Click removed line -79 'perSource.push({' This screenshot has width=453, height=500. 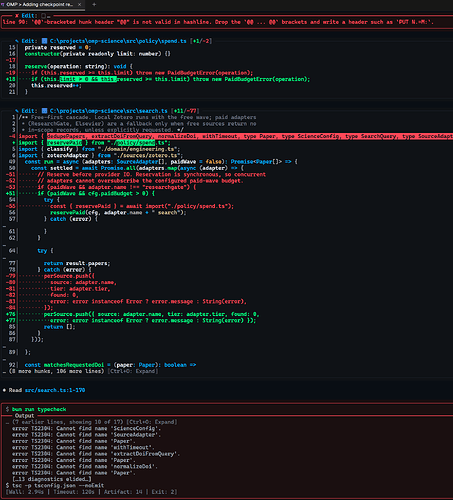50,276
